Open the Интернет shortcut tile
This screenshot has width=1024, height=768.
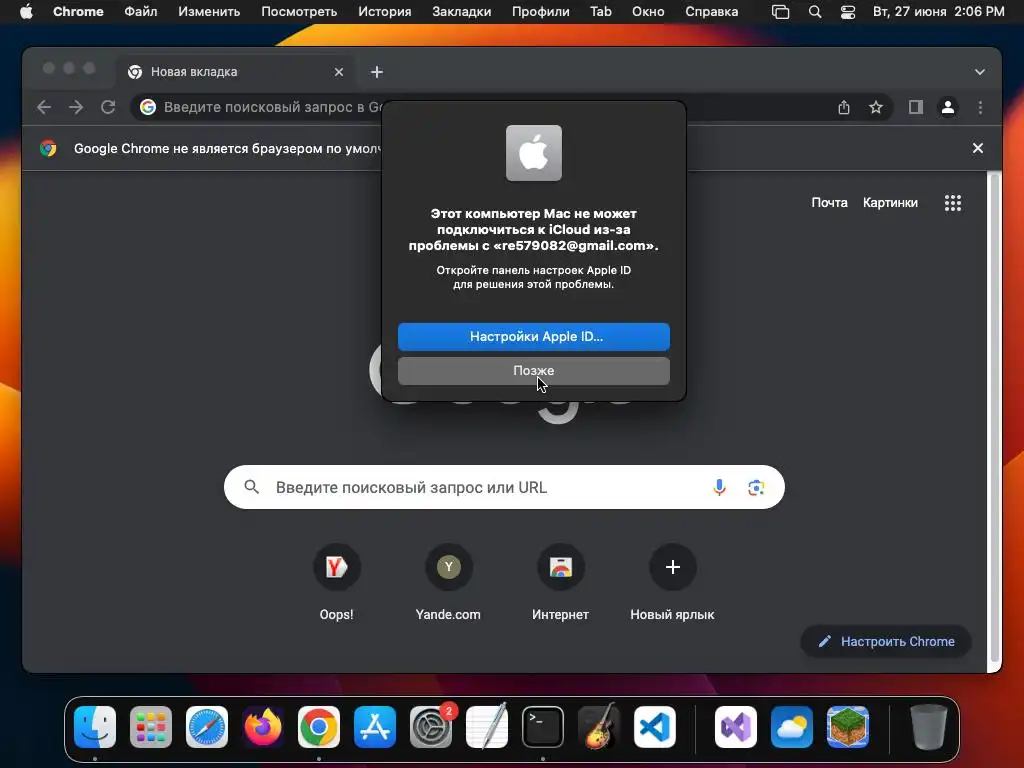tap(560, 583)
